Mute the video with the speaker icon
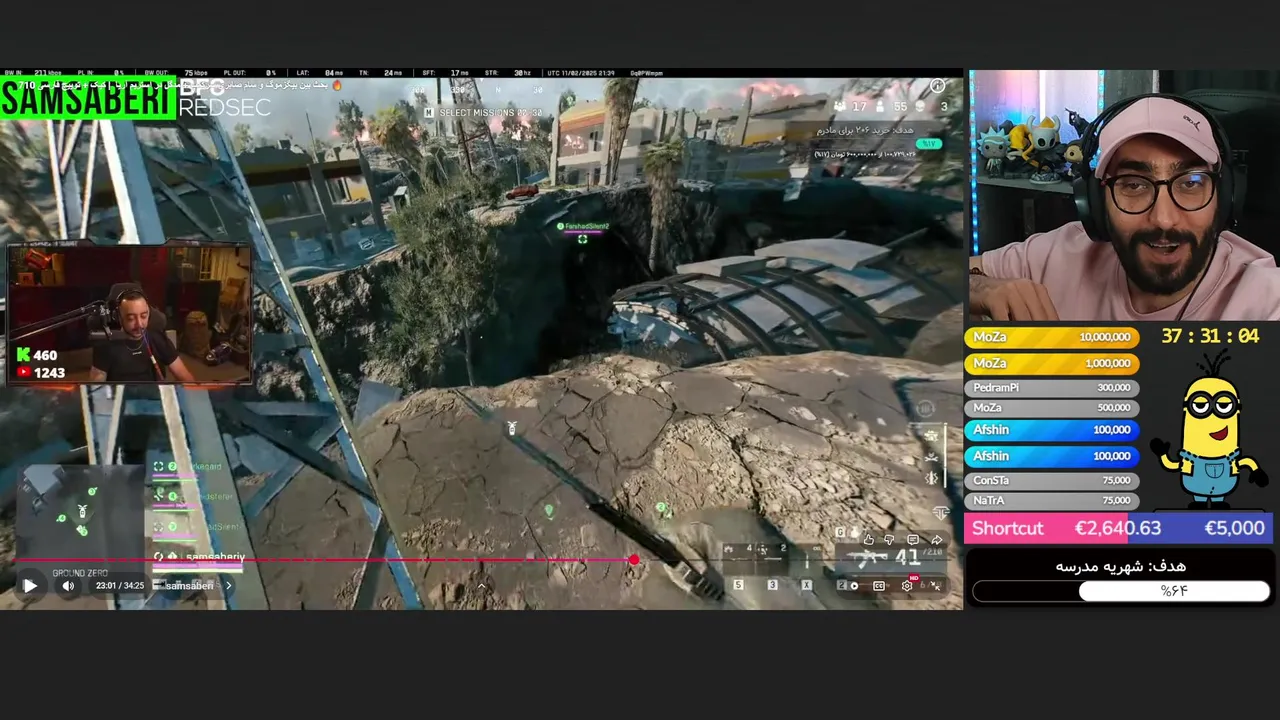 (68, 586)
